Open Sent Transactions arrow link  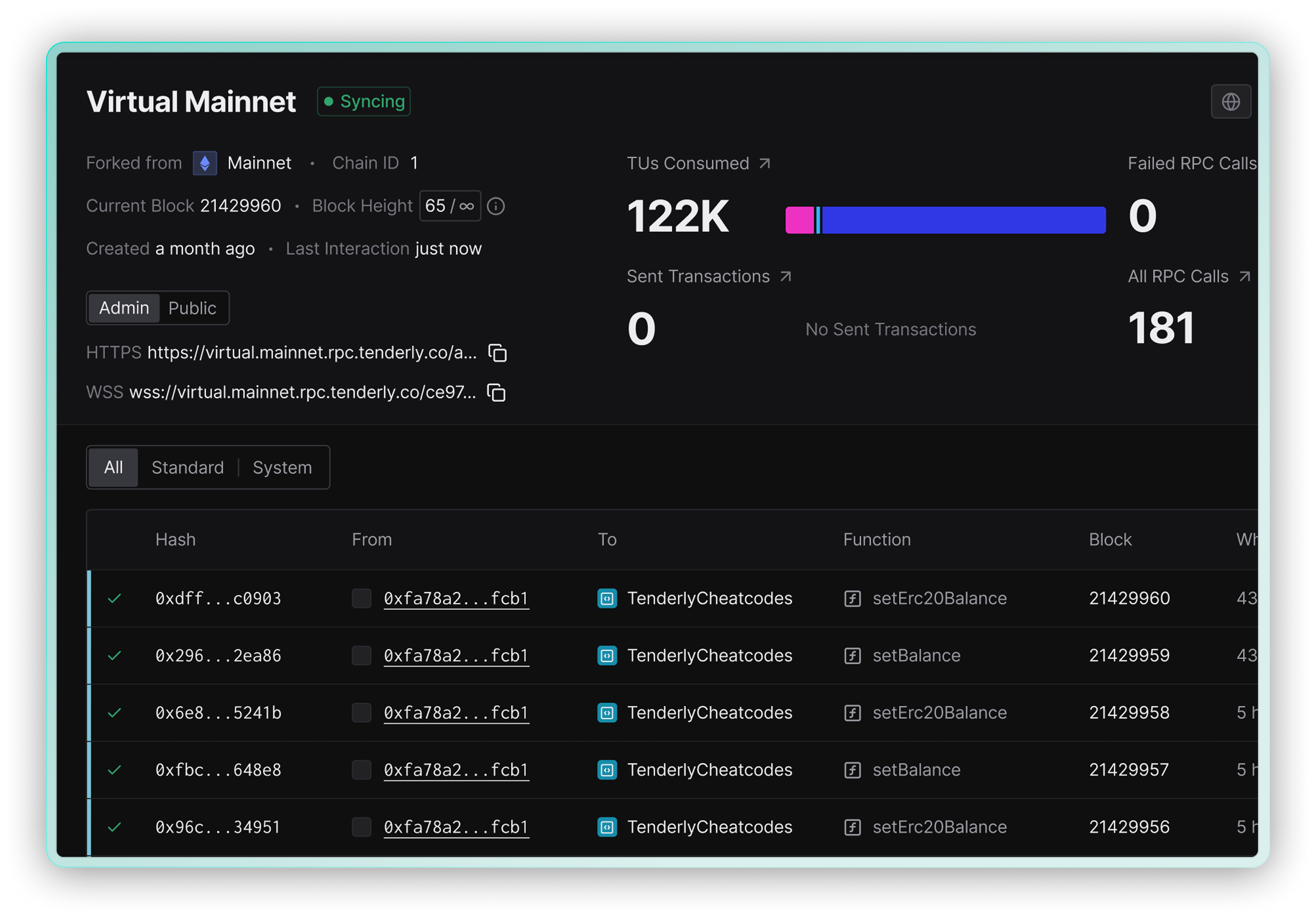785,277
